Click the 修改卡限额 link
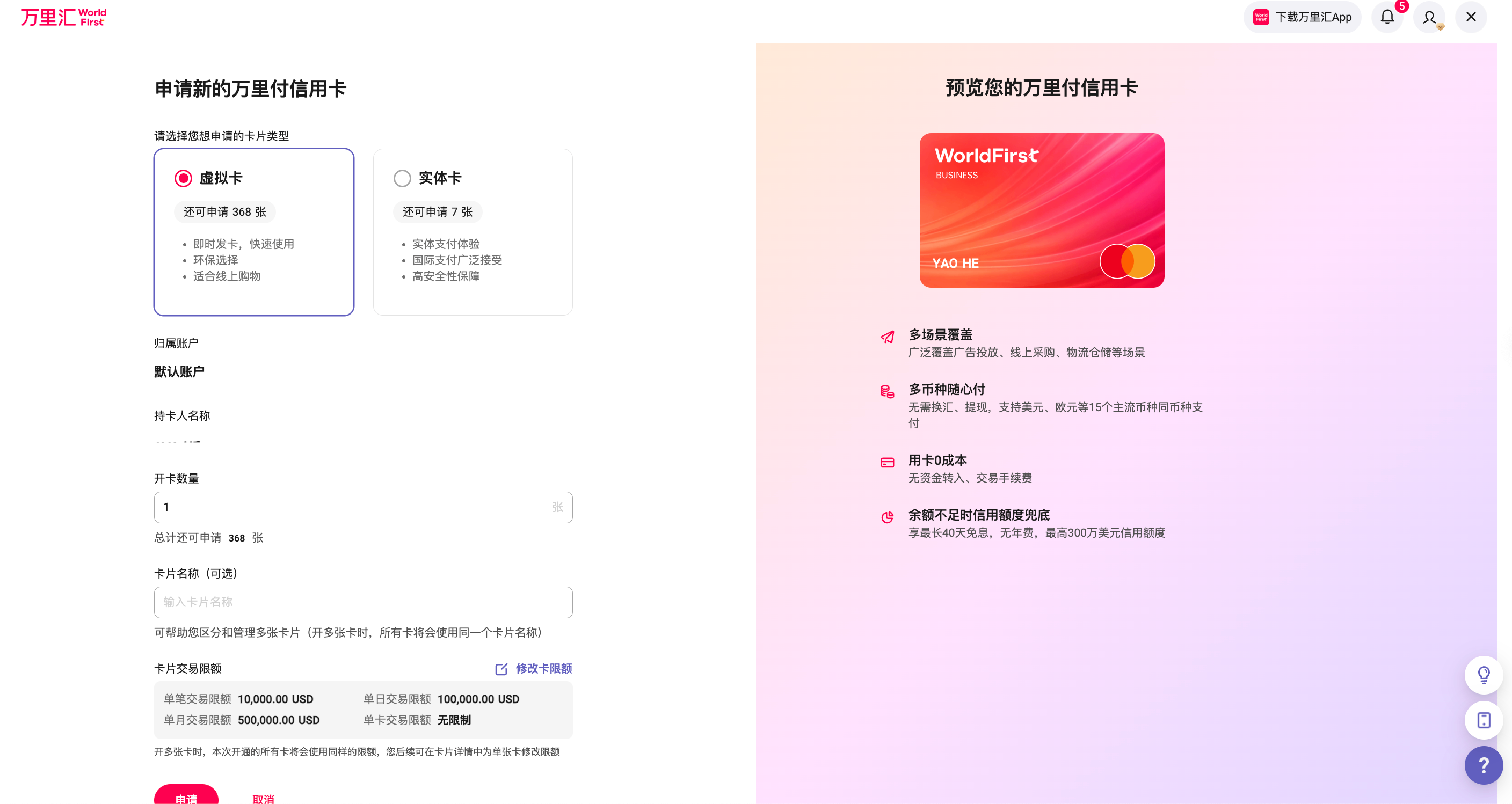The height and width of the screenshot is (804, 1512). point(543,668)
